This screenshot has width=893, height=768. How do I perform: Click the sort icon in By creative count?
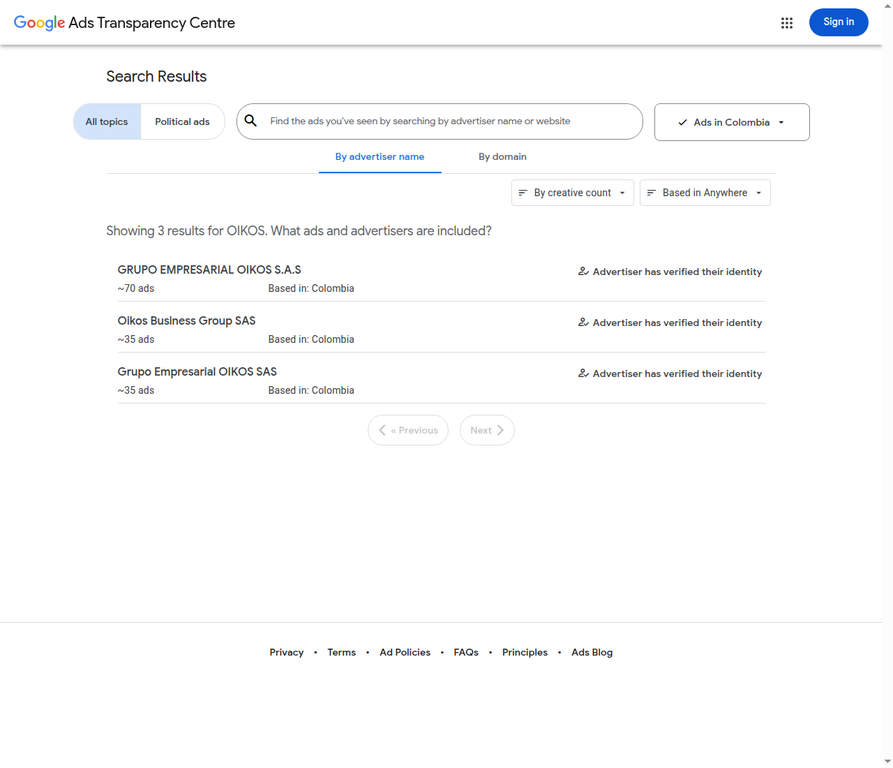click(523, 192)
